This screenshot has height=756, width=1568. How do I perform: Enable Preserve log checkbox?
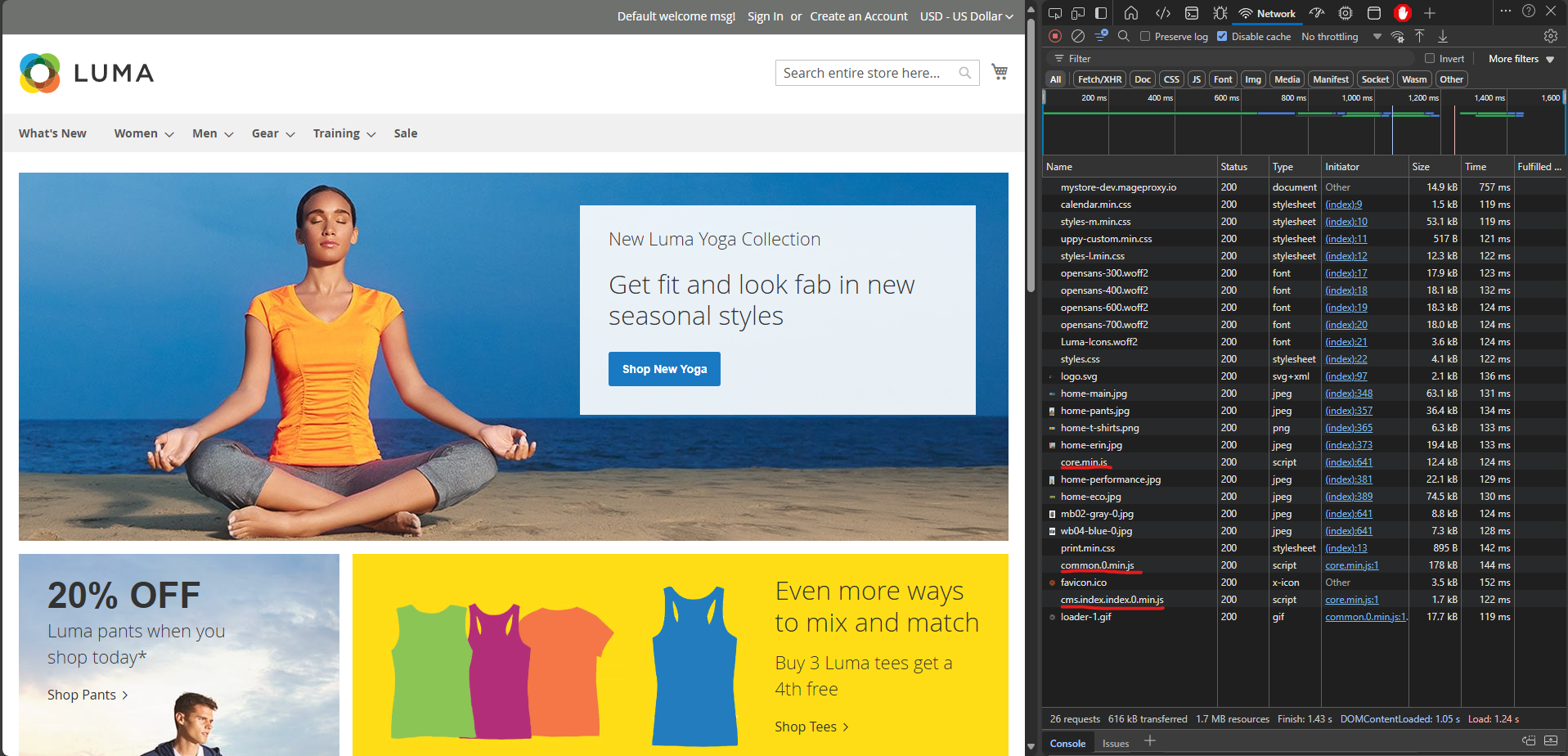coord(1145,36)
